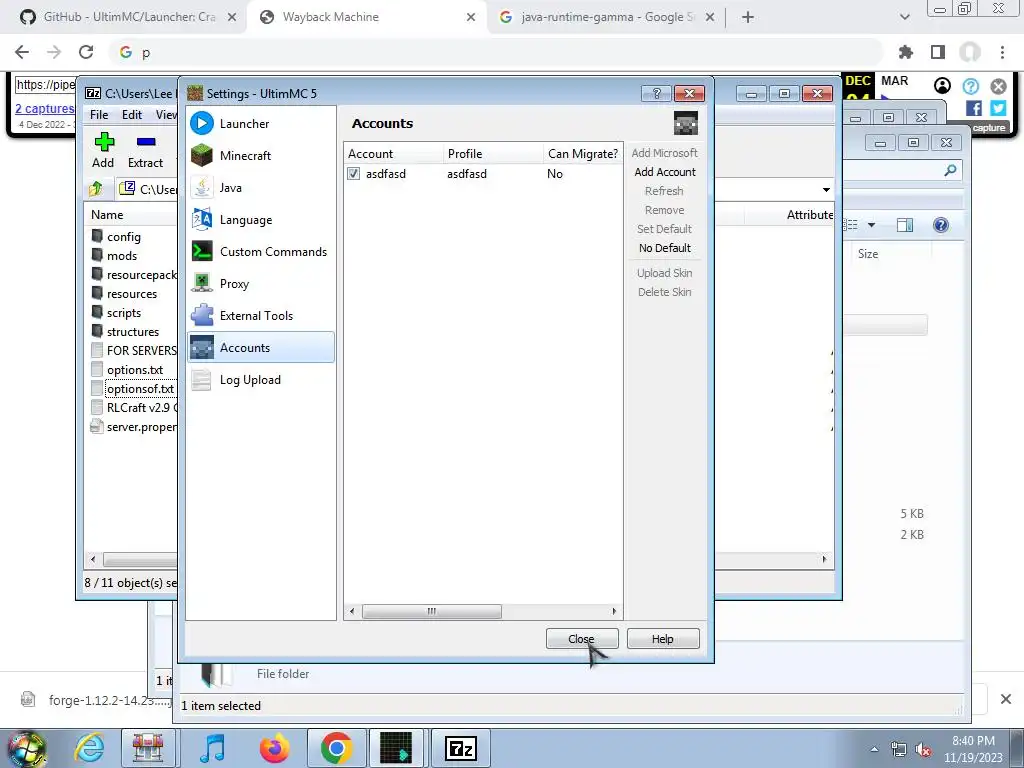Go back in Chrome
Image resolution: width=1024 pixels, height=768 pixels.
[22, 52]
